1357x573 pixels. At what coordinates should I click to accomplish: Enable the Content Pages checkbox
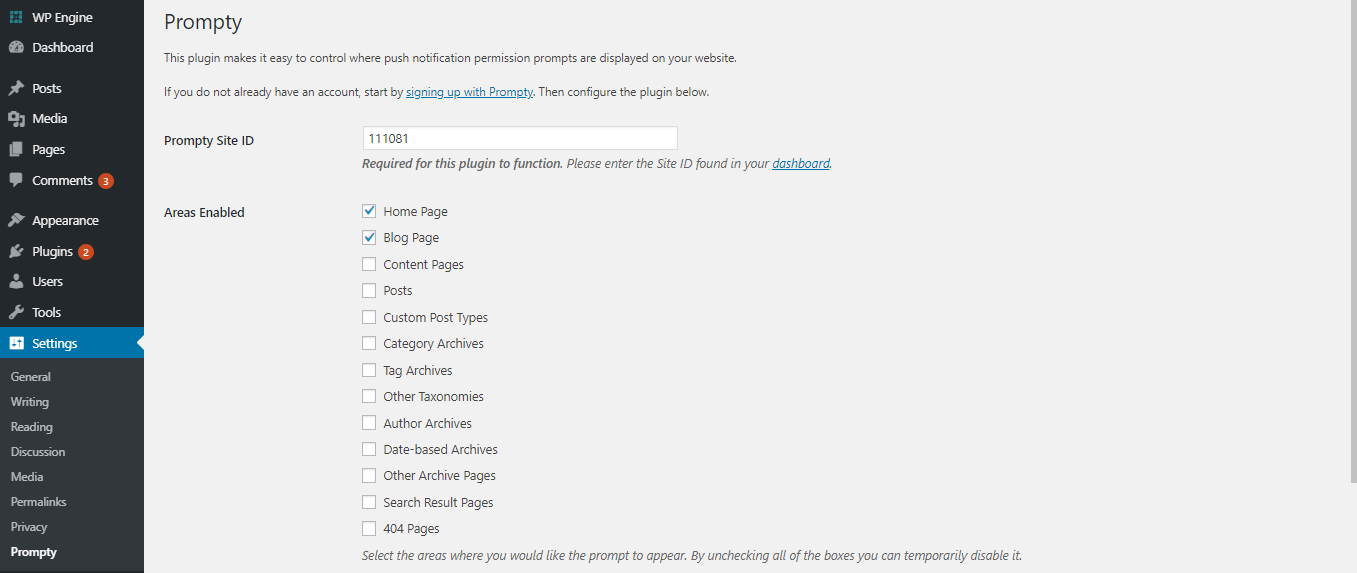point(369,264)
